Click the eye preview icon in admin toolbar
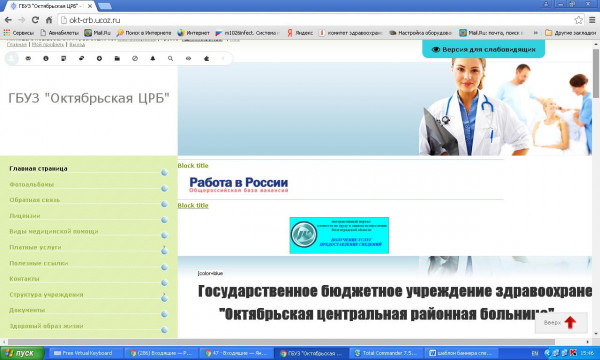 188,59
